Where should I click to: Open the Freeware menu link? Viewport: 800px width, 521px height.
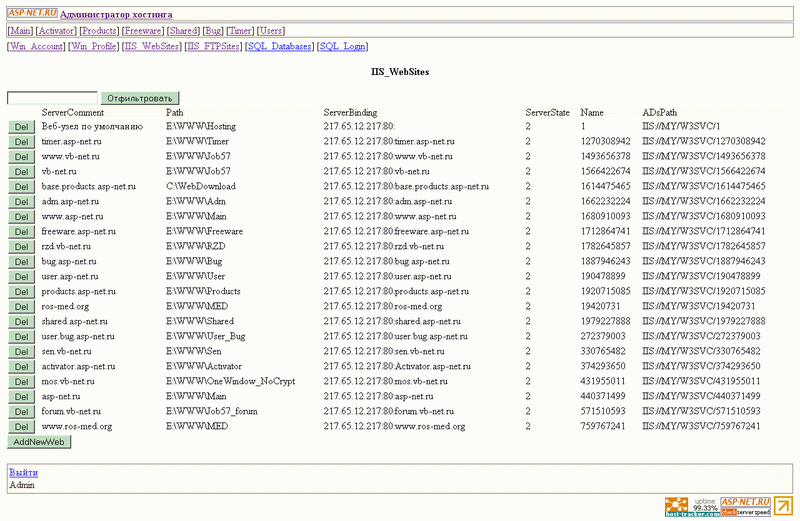click(143, 31)
